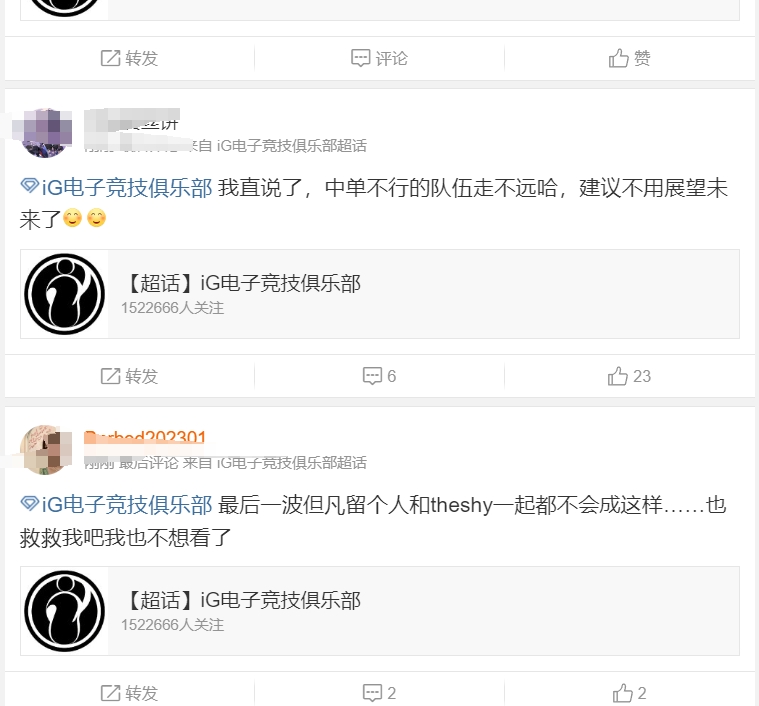Like the top post via 赞 thumbs-up
759x706 pixels.
(x=629, y=59)
